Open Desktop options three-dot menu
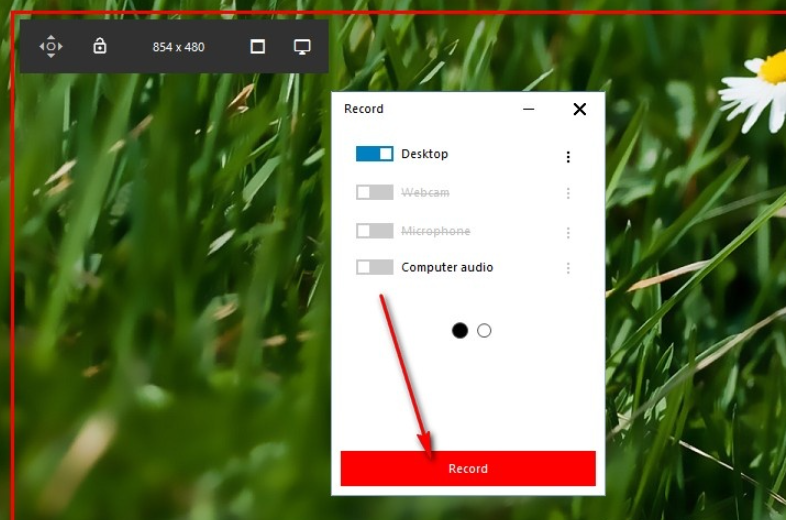Screen dimensions: 786x520 coord(568,157)
